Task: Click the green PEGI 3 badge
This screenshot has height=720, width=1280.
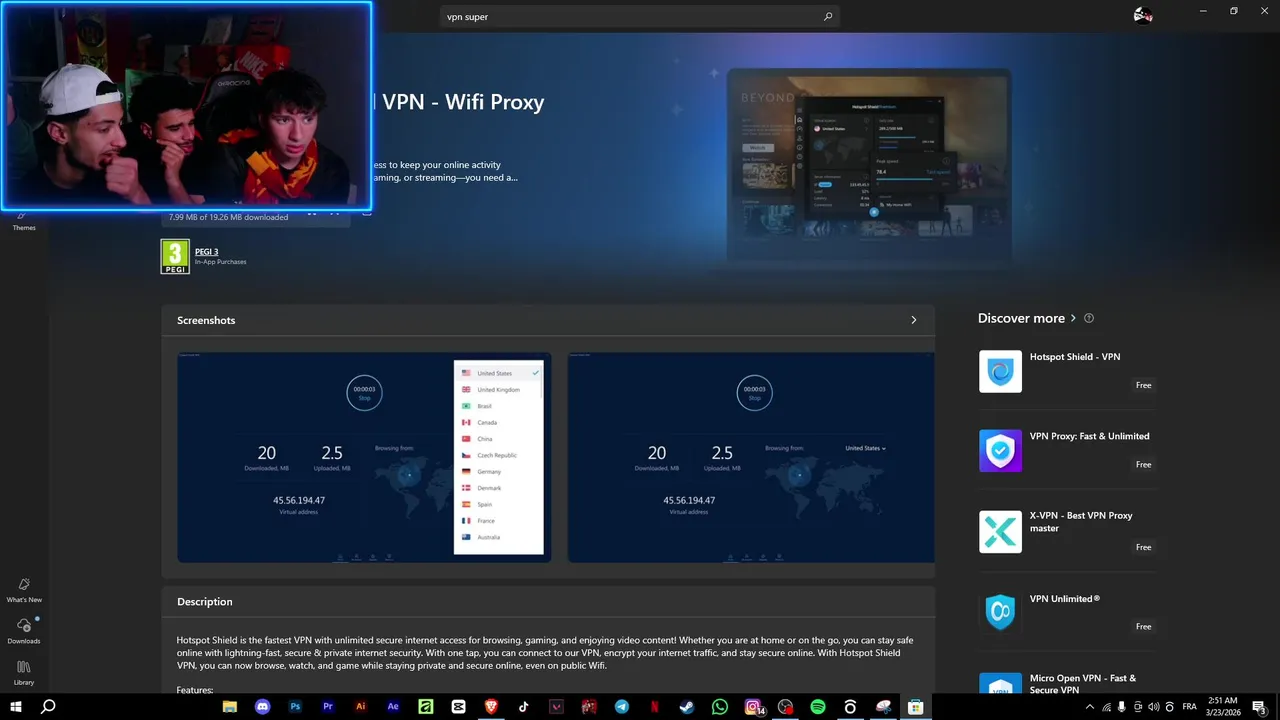Action: click(x=175, y=257)
